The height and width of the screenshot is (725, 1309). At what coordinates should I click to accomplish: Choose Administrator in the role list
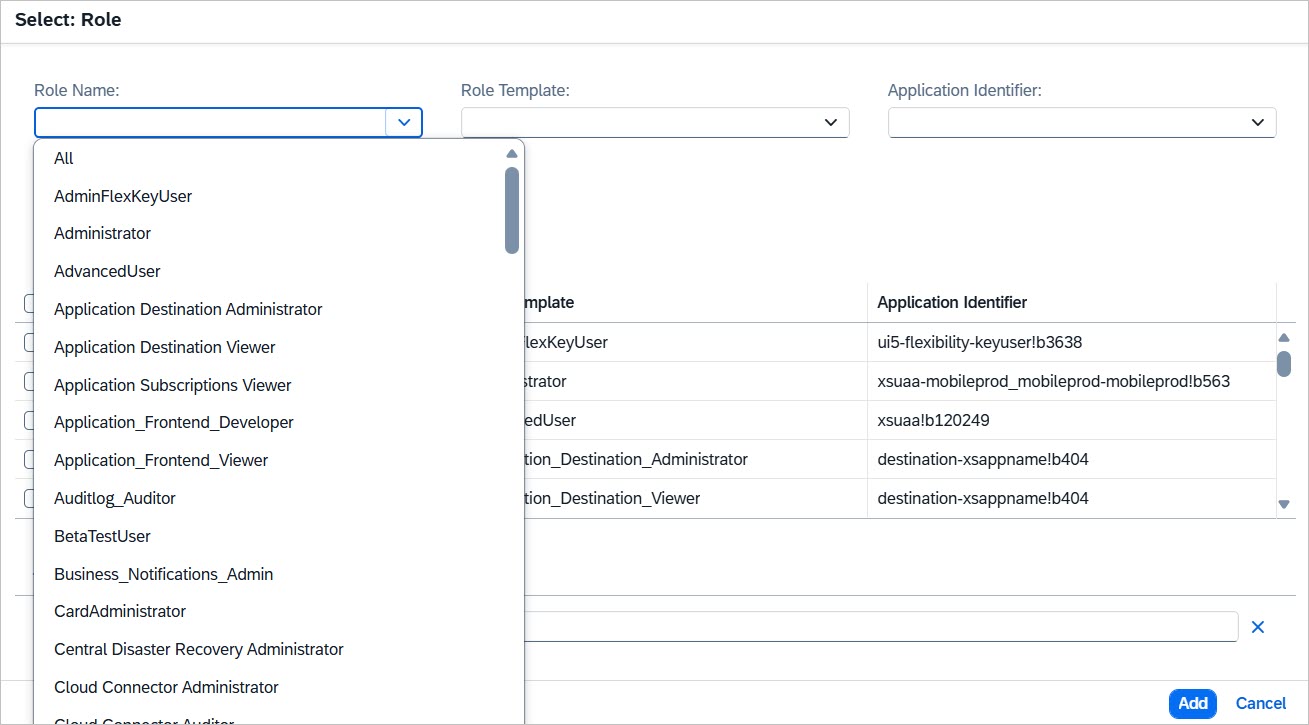pyautogui.click(x=102, y=233)
